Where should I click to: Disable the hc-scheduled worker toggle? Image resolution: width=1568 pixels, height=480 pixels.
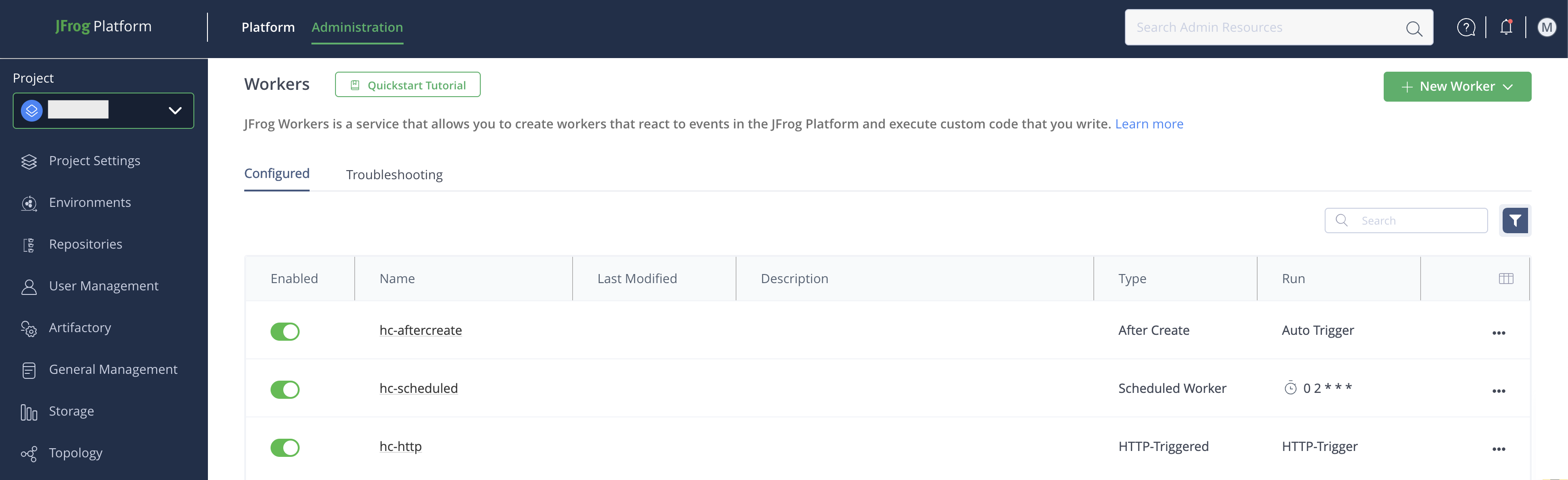pos(285,389)
